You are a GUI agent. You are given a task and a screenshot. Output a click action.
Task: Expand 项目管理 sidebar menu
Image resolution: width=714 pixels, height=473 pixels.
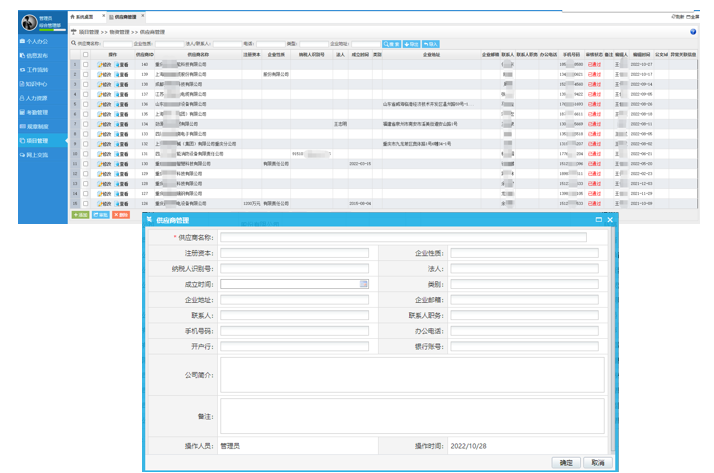click(36, 141)
